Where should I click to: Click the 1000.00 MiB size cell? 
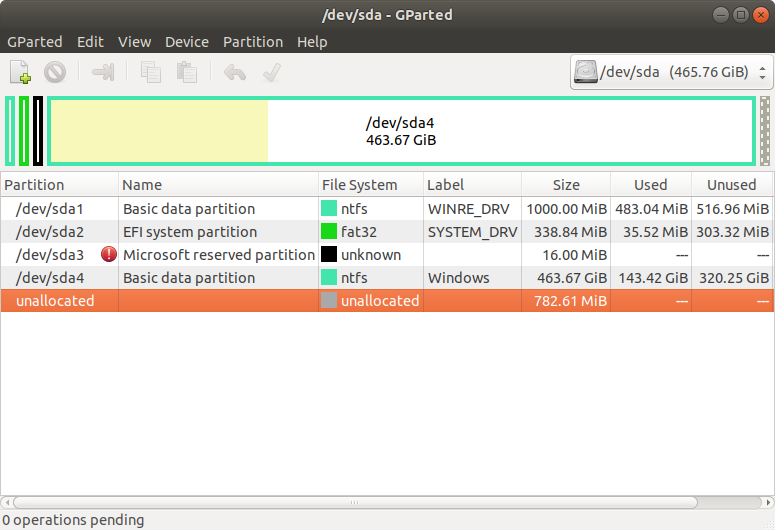point(566,209)
